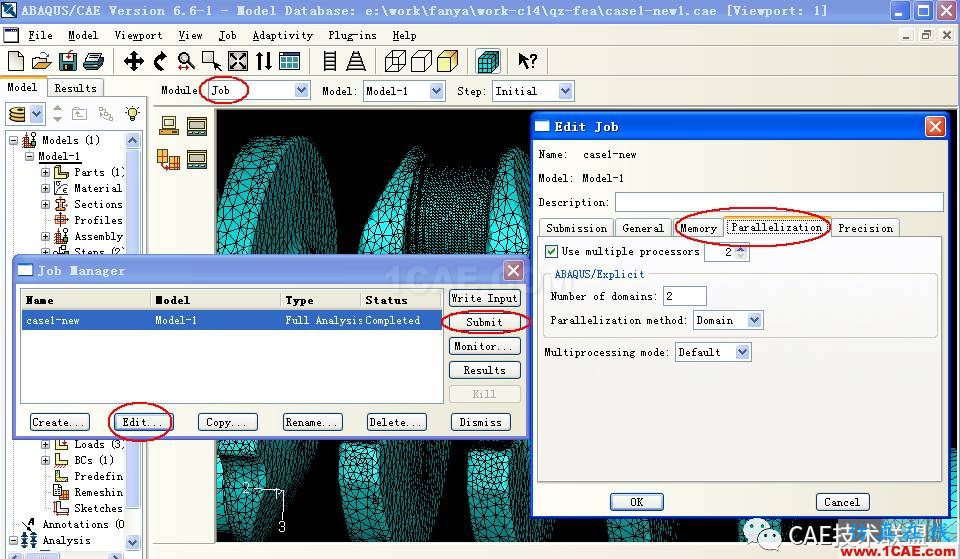The height and width of the screenshot is (559, 960).
Task: Click Create... in Job Manager
Action: click(x=59, y=422)
